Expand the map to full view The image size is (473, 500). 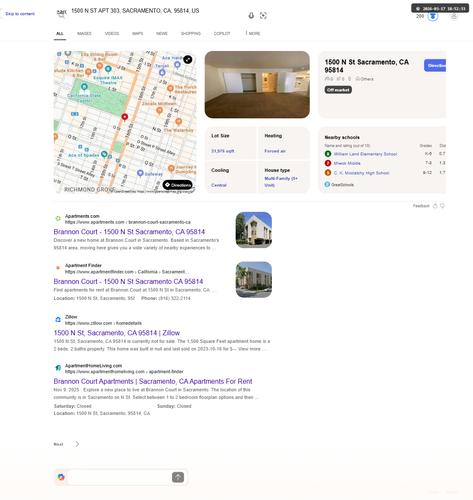point(188,59)
